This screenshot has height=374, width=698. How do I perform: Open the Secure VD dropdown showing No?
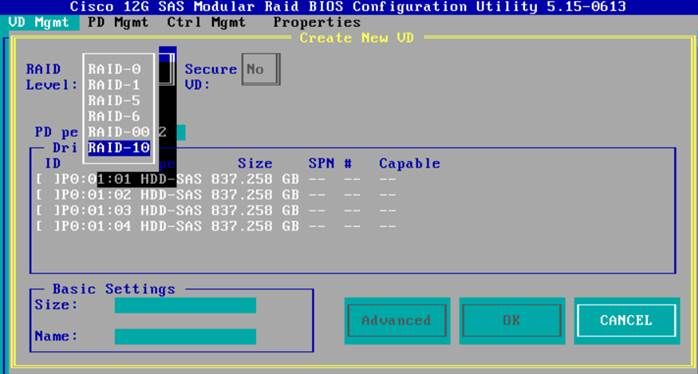[x=261, y=69]
